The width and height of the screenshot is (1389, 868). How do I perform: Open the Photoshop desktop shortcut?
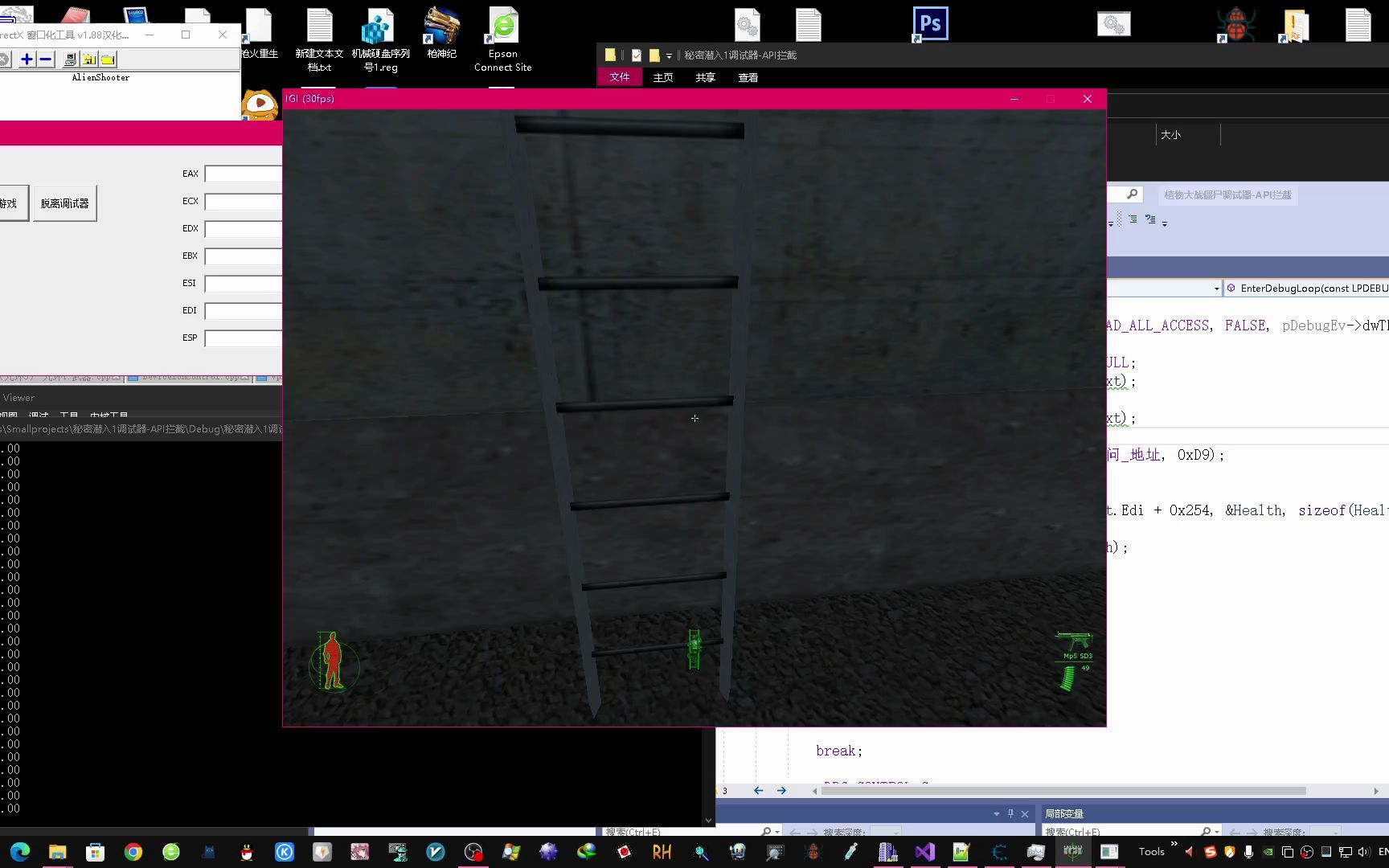(930, 24)
